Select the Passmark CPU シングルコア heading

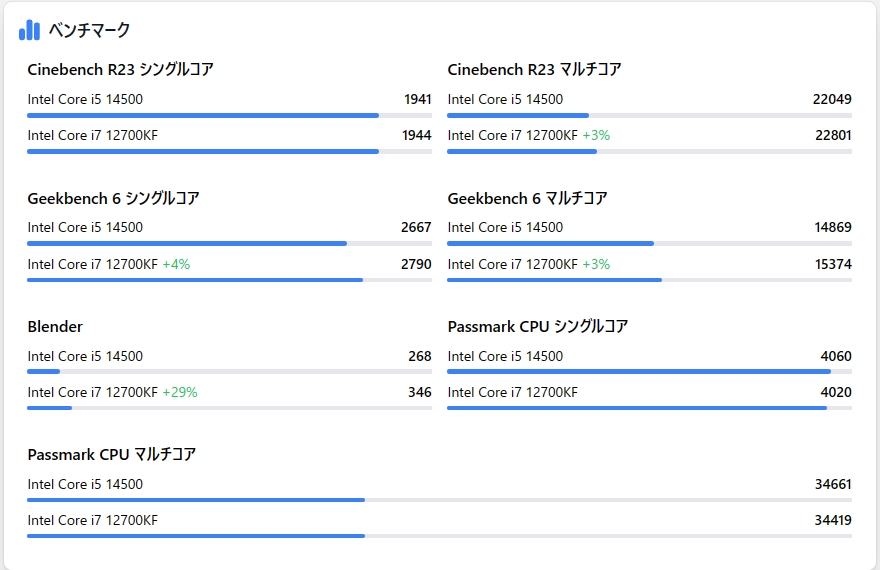pyautogui.click(x=537, y=326)
